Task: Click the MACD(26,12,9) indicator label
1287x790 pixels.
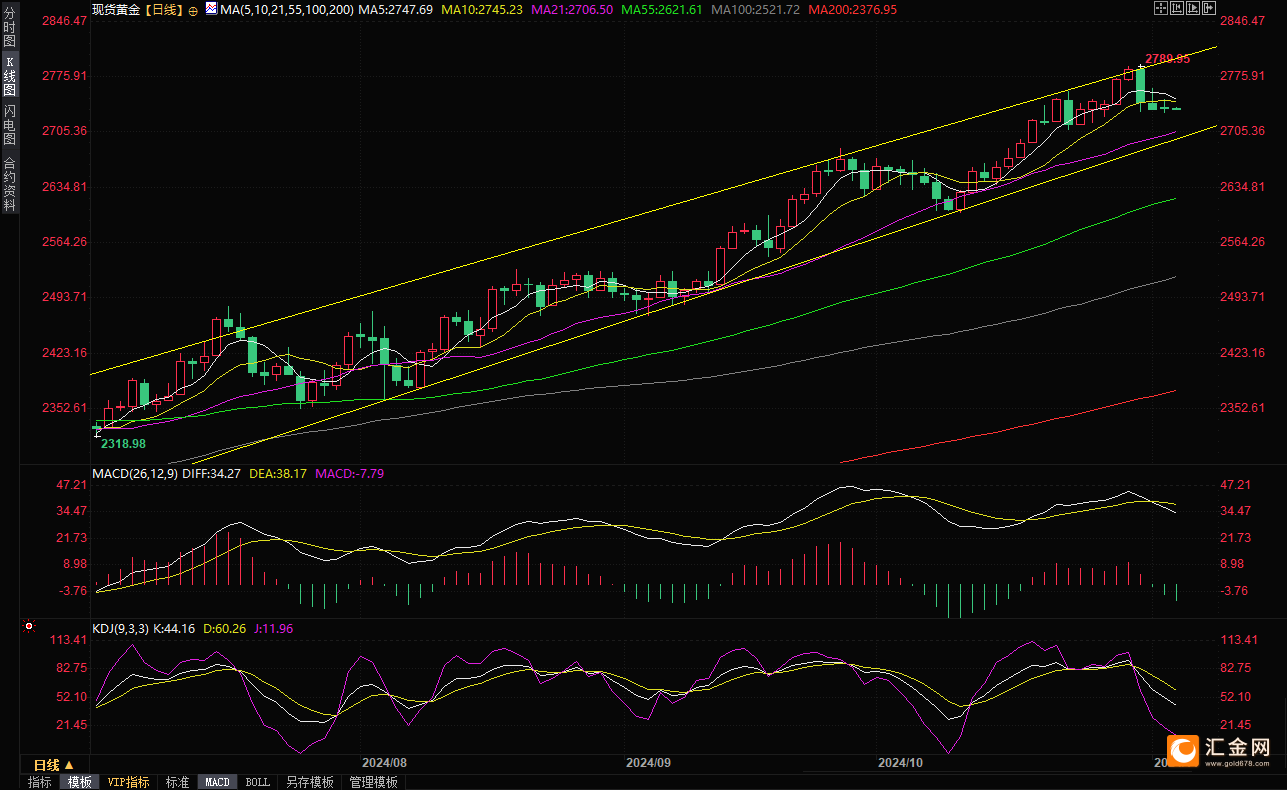Action: click(x=135, y=473)
